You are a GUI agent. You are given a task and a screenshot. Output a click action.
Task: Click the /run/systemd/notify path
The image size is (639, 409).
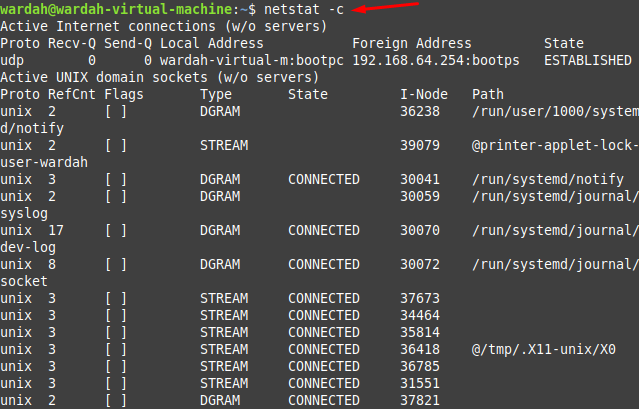pos(548,179)
